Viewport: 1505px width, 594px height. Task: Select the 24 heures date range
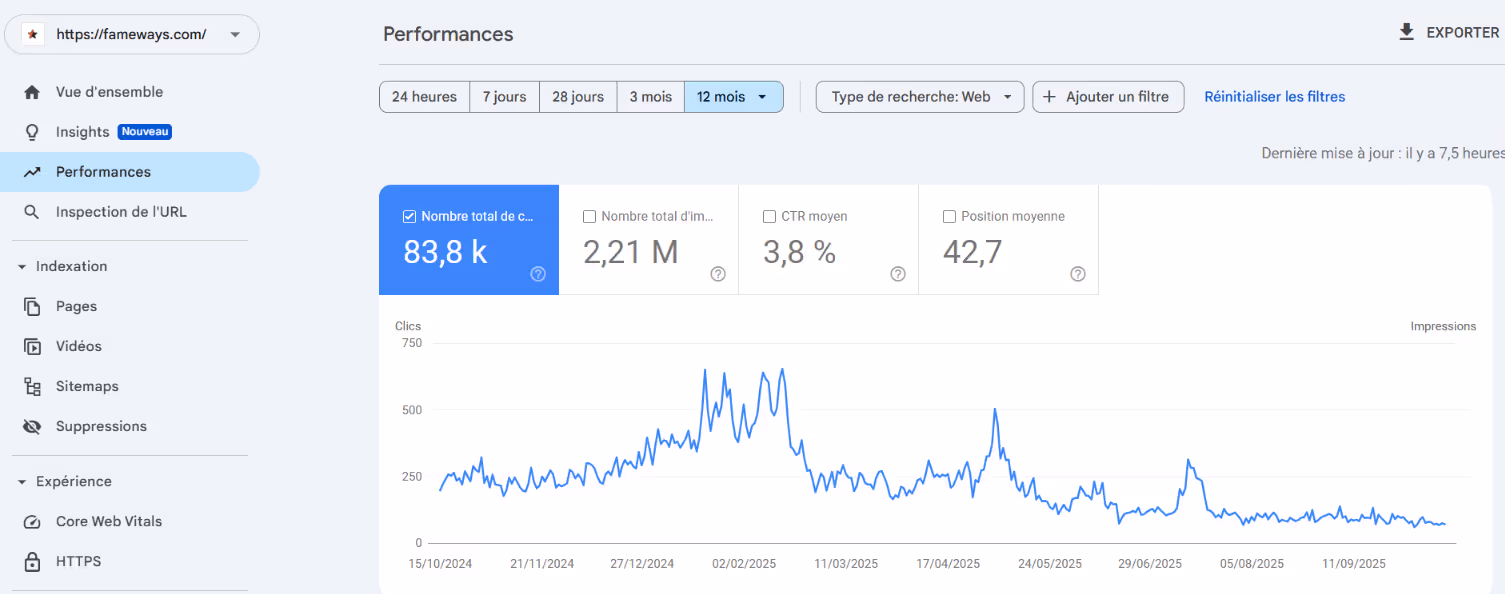(x=424, y=97)
